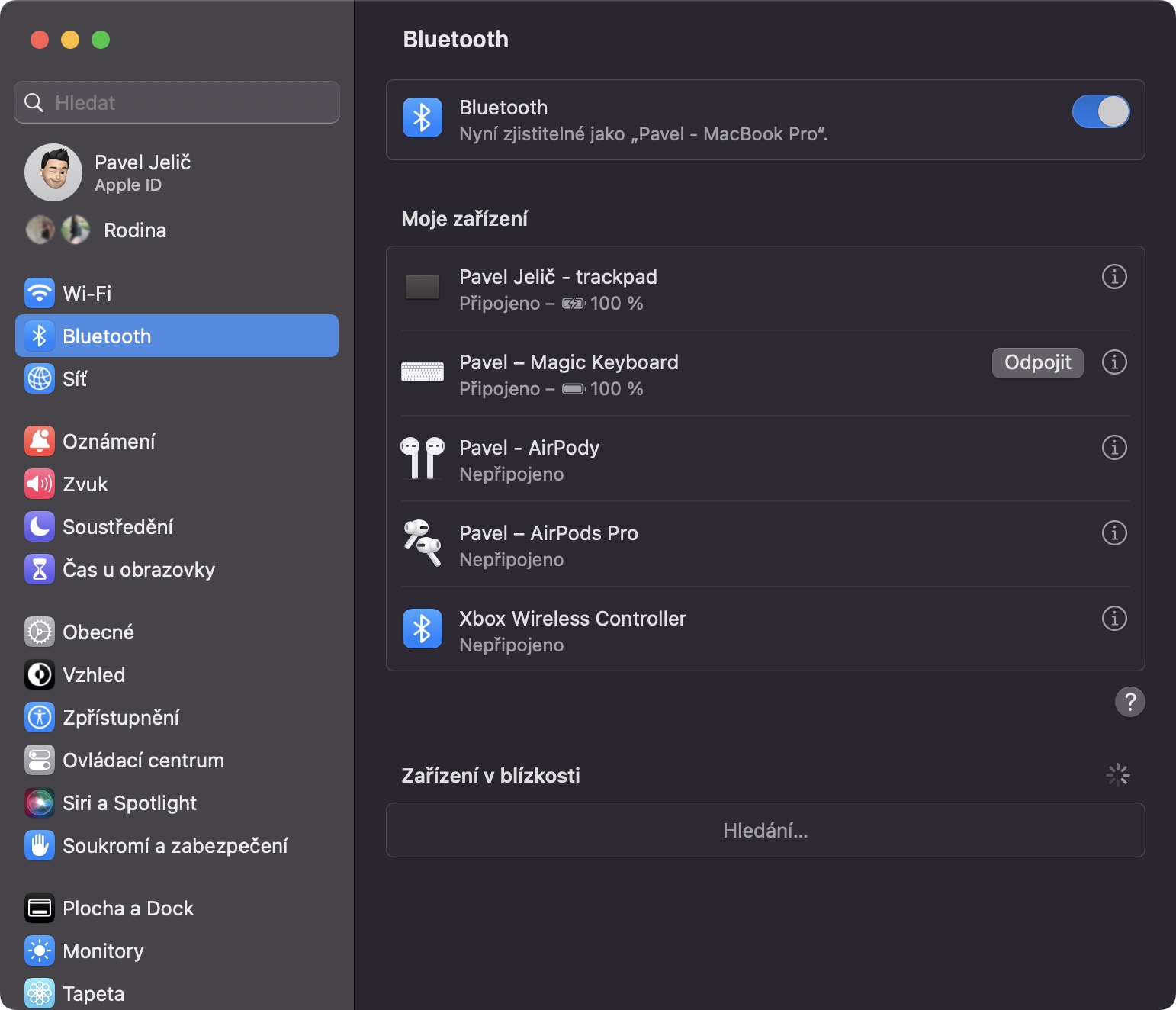Click the question mark help button
Viewport: 1176px width, 1010px height.
[x=1129, y=702]
